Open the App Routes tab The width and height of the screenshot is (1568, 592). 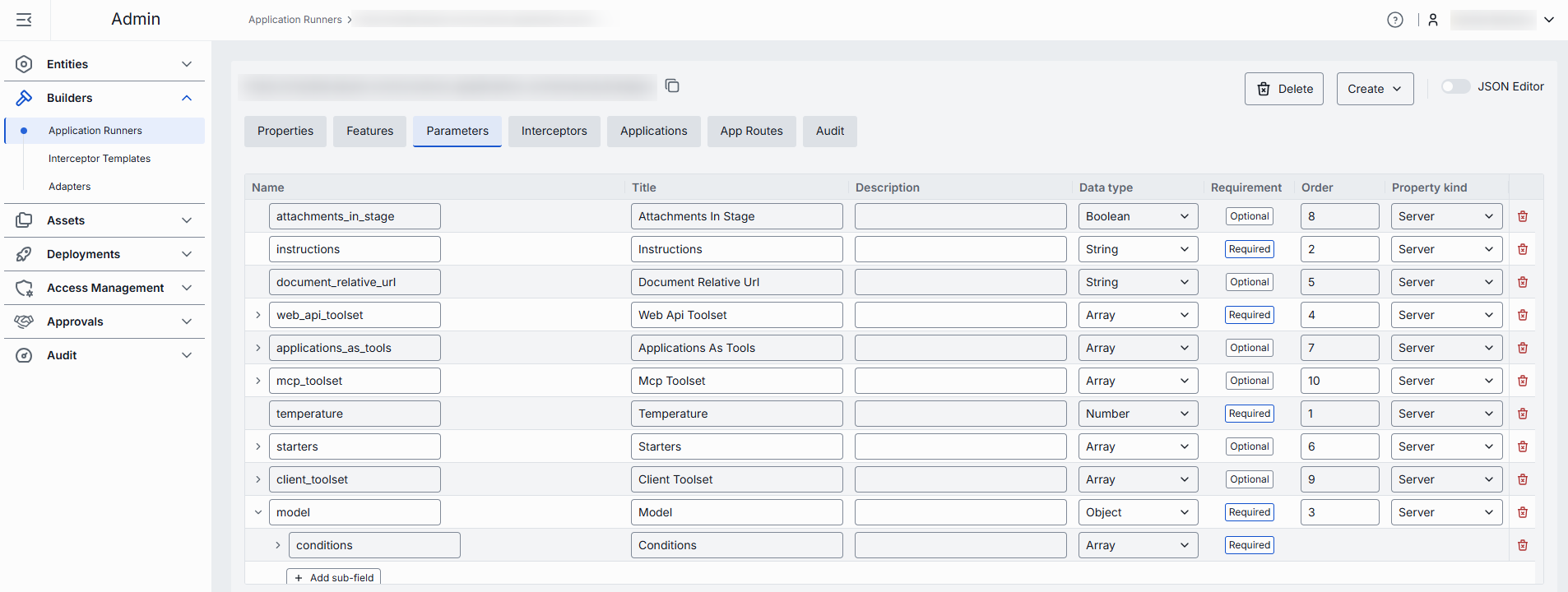click(x=751, y=132)
